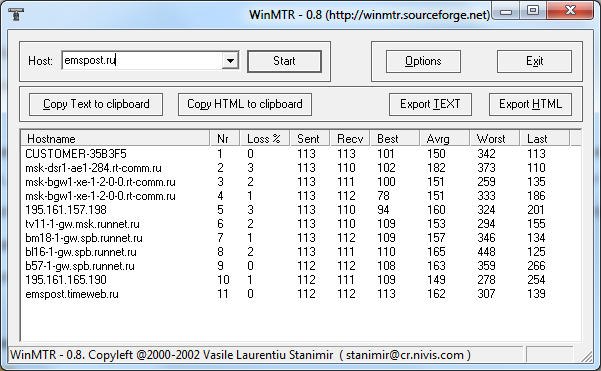Viewport: 601px width, 371px height.
Task: Click the Recv column header
Action: (x=350, y=138)
